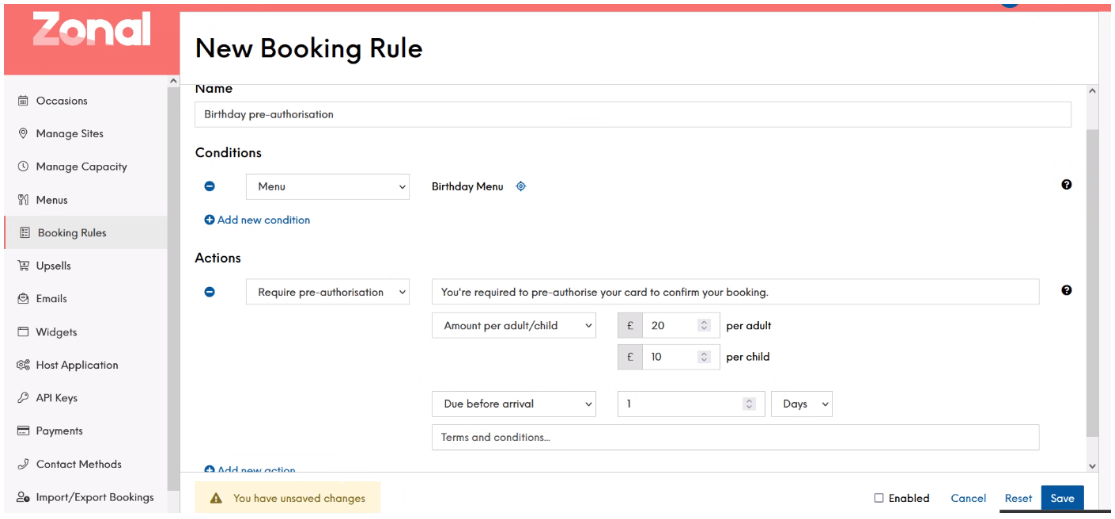The height and width of the screenshot is (519, 1115).
Task: Tick the Enabled checkbox
Action: [879, 498]
